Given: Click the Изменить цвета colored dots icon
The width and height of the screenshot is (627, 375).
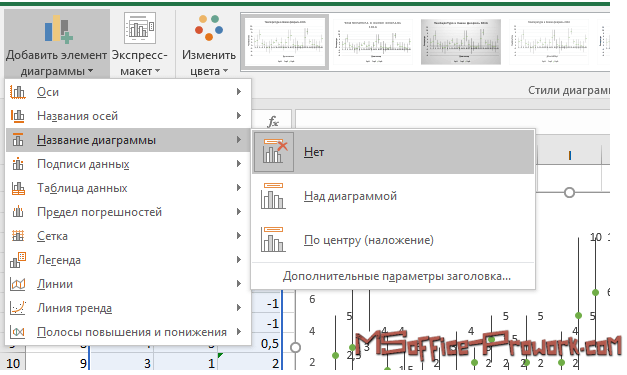Looking at the screenshot, I should [209, 28].
